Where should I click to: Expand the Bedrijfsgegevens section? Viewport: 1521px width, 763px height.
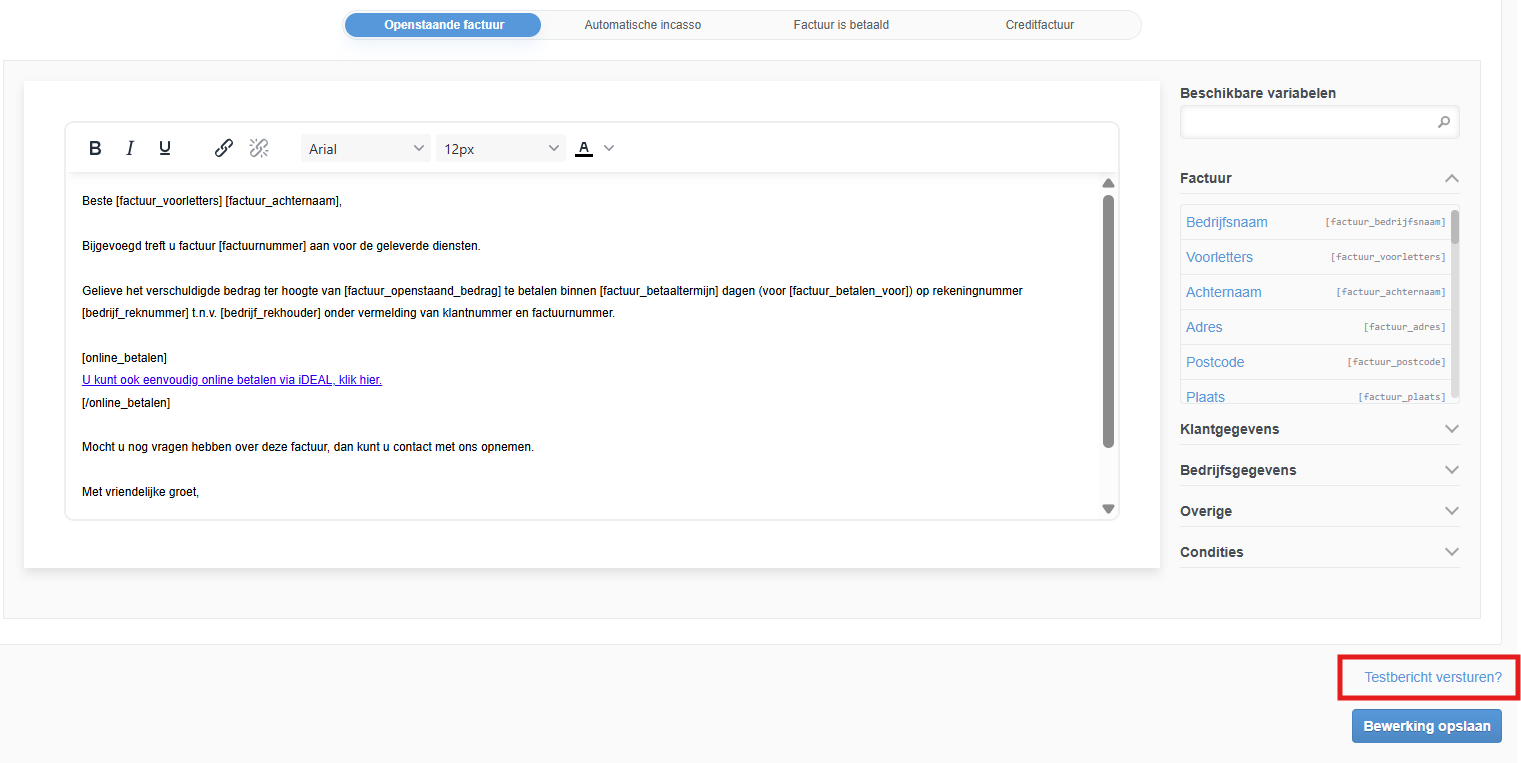(1451, 470)
